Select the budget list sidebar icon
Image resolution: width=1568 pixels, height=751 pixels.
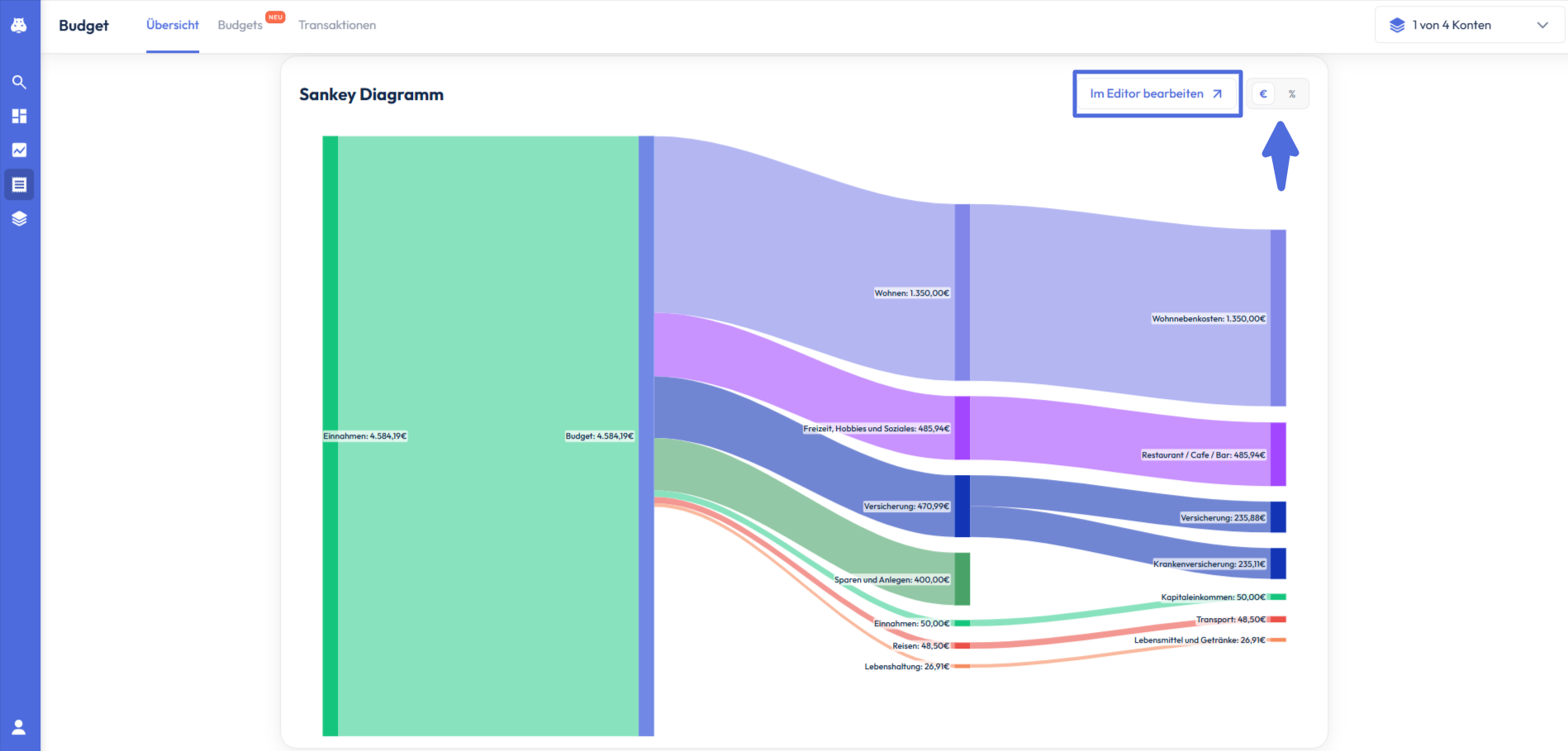19,184
